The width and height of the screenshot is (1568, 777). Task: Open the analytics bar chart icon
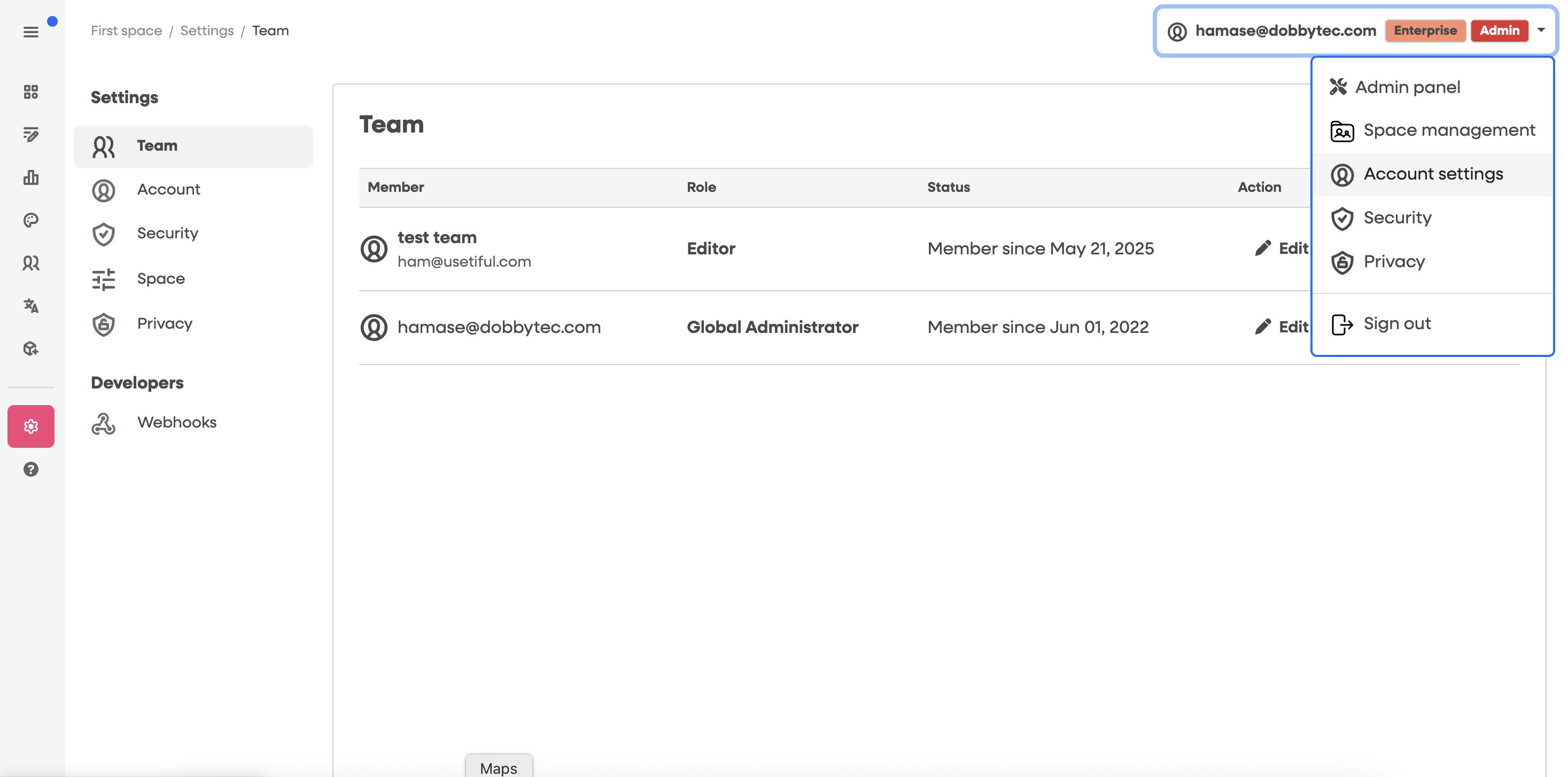tap(30, 177)
